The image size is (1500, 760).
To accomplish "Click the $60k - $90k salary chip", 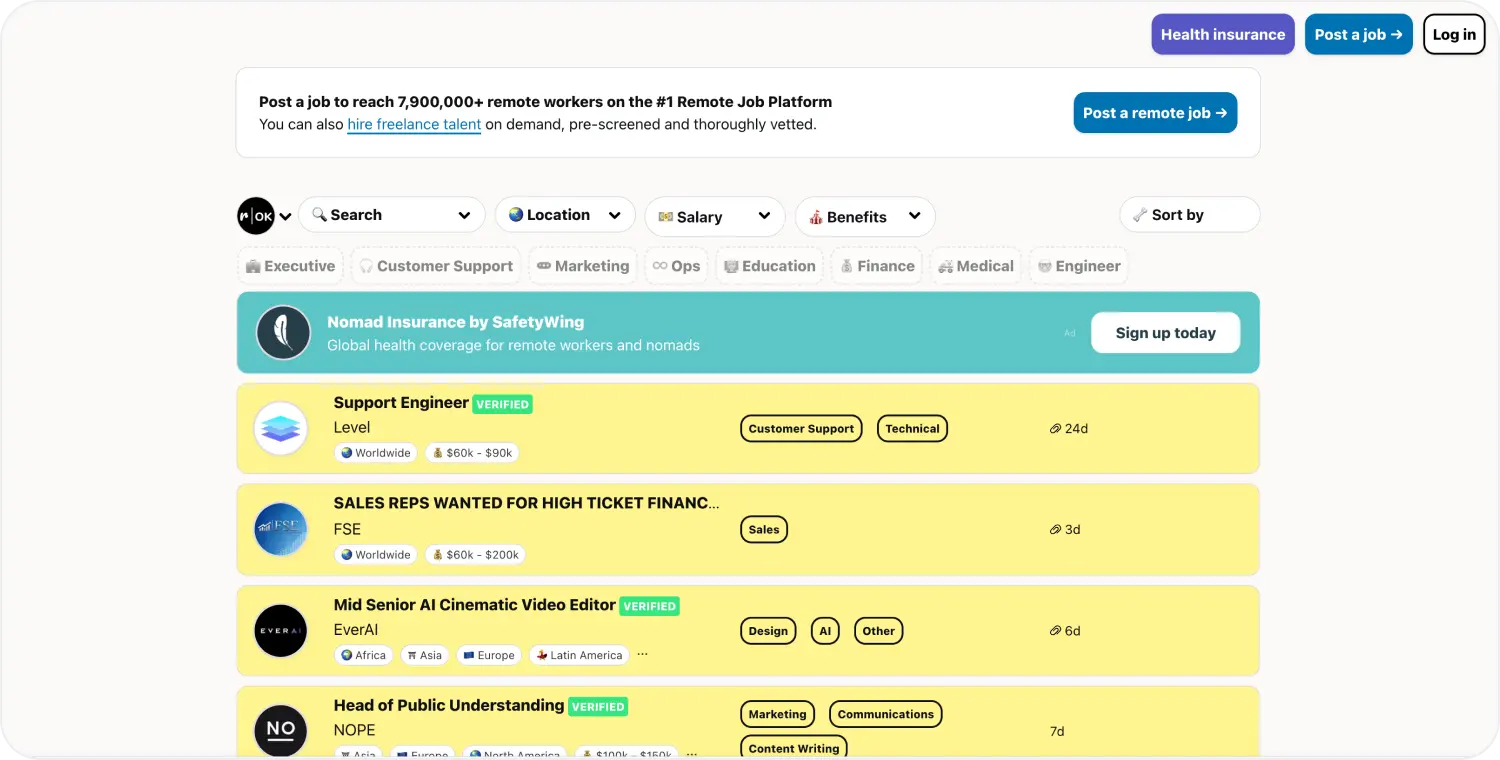I will click(472, 453).
